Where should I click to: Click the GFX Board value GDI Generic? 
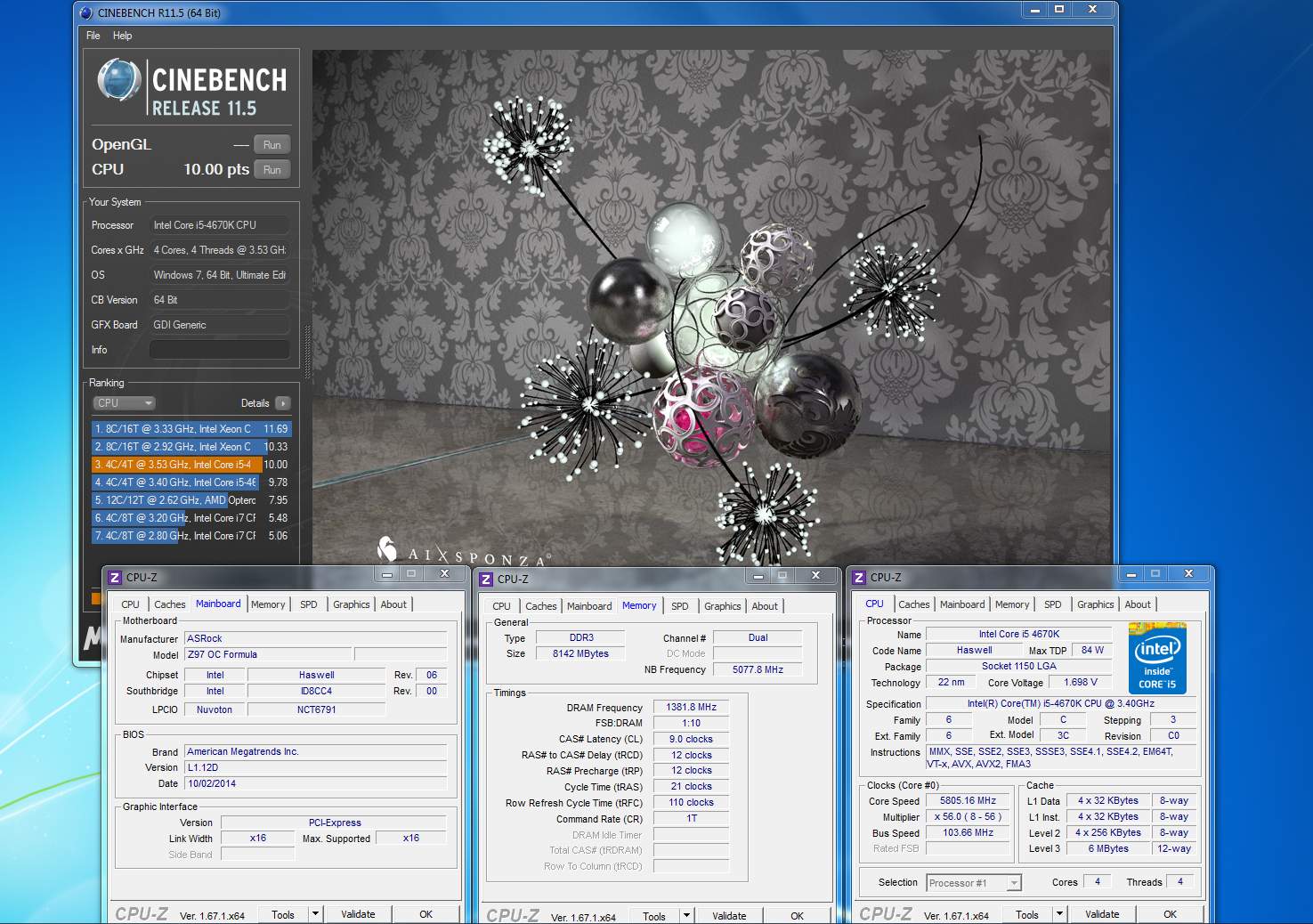tap(220, 325)
